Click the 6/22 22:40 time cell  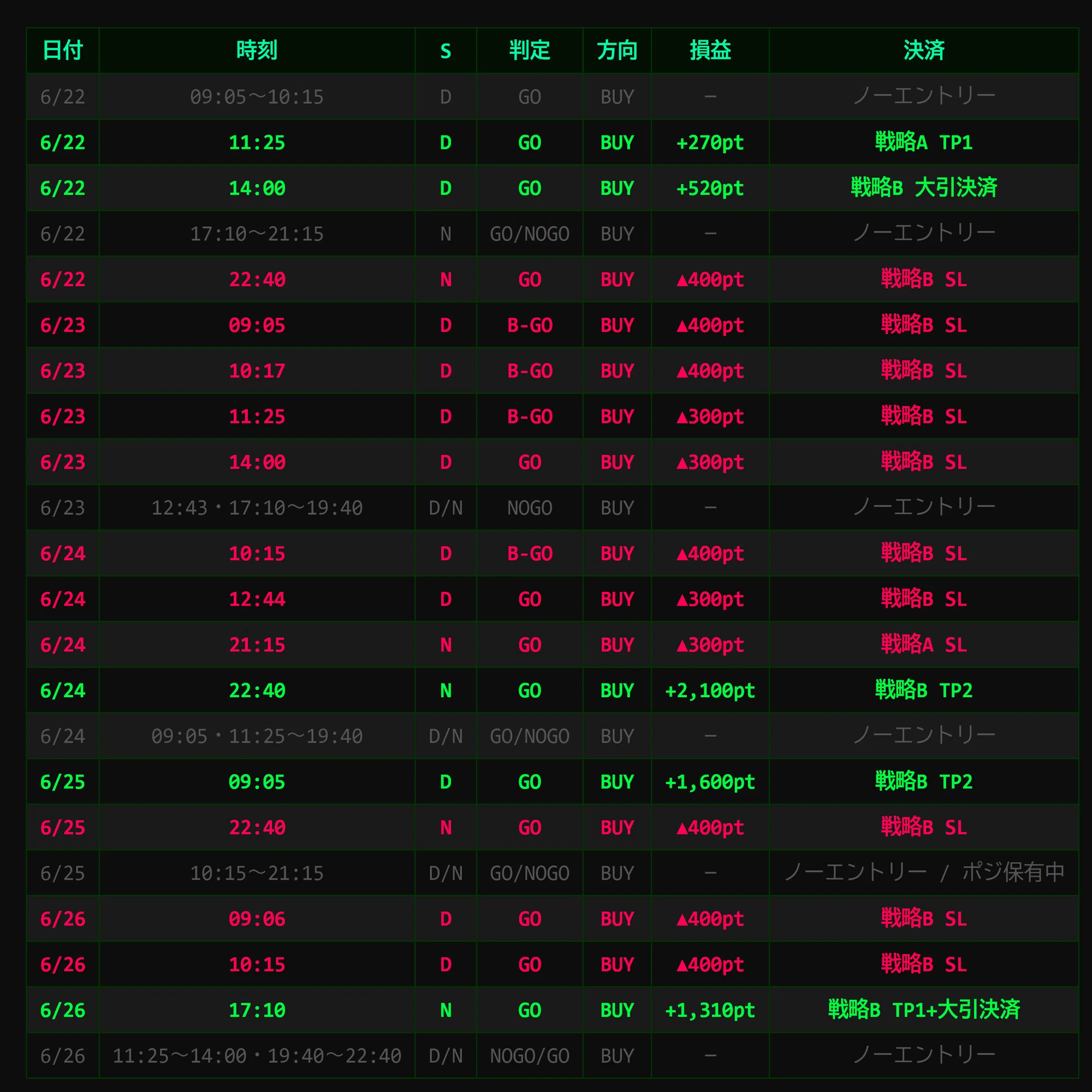pyautogui.click(x=257, y=279)
